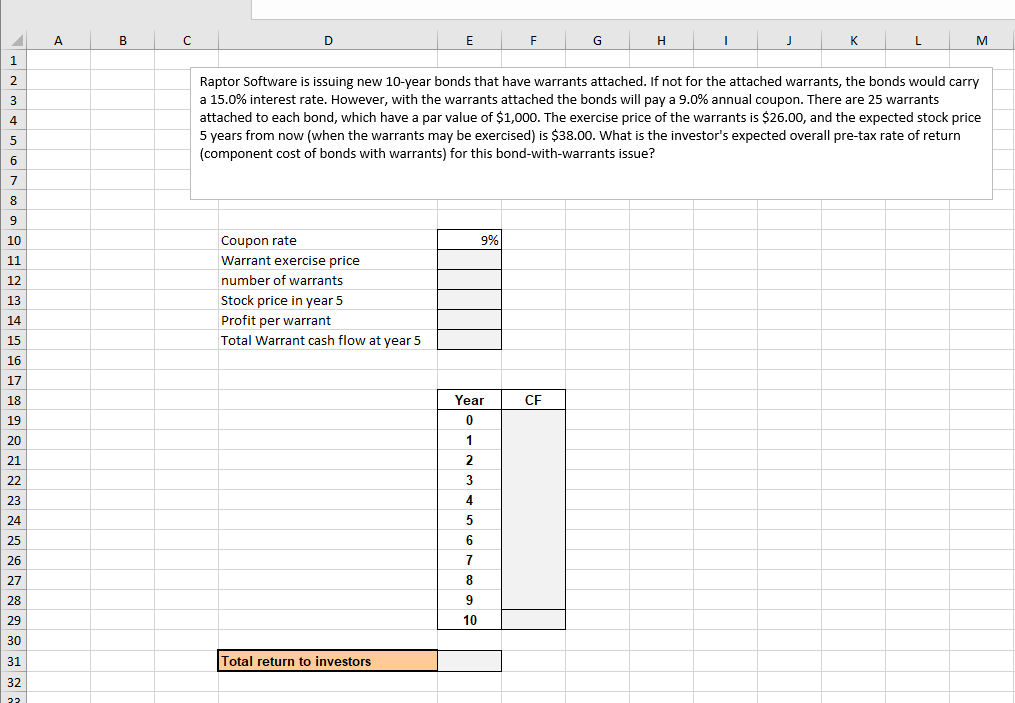The width and height of the screenshot is (1015, 703).
Task: Select the number of warrants input cell
Action: tap(469, 280)
